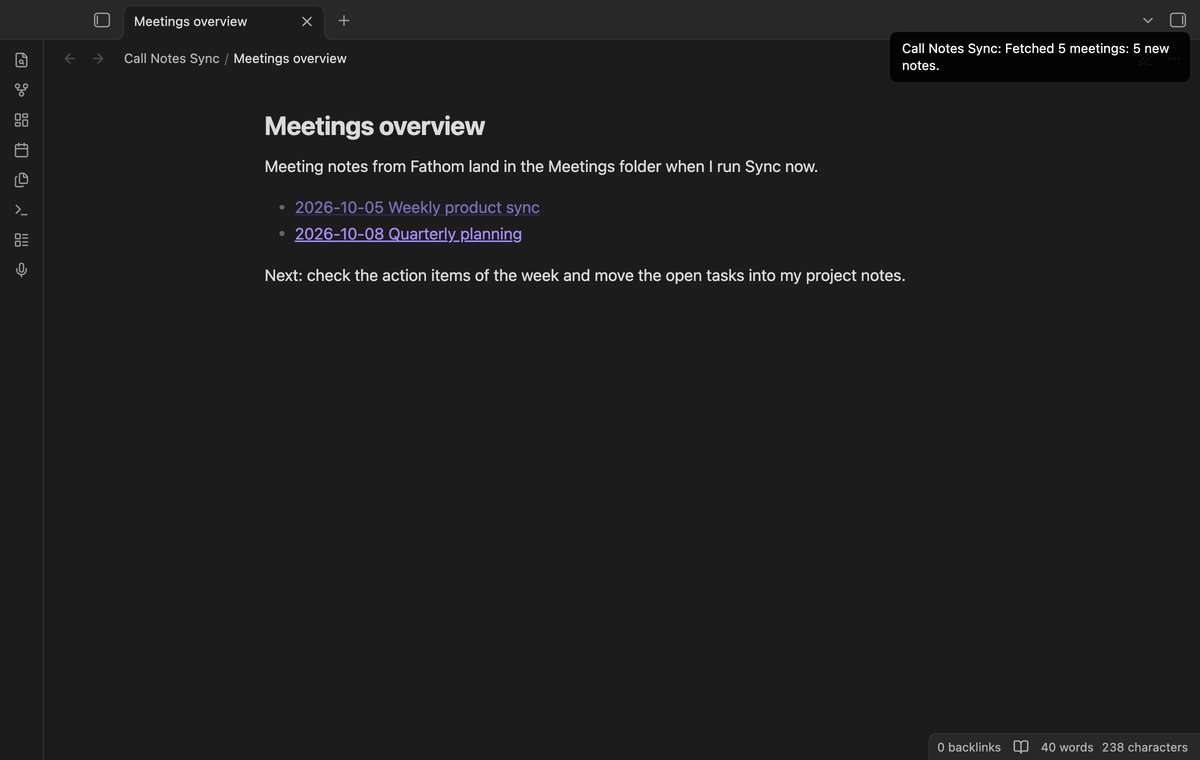The image size is (1200, 760).
Task: Click the Next: check the action items paragraph
Action: pyautogui.click(x=585, y=275)
